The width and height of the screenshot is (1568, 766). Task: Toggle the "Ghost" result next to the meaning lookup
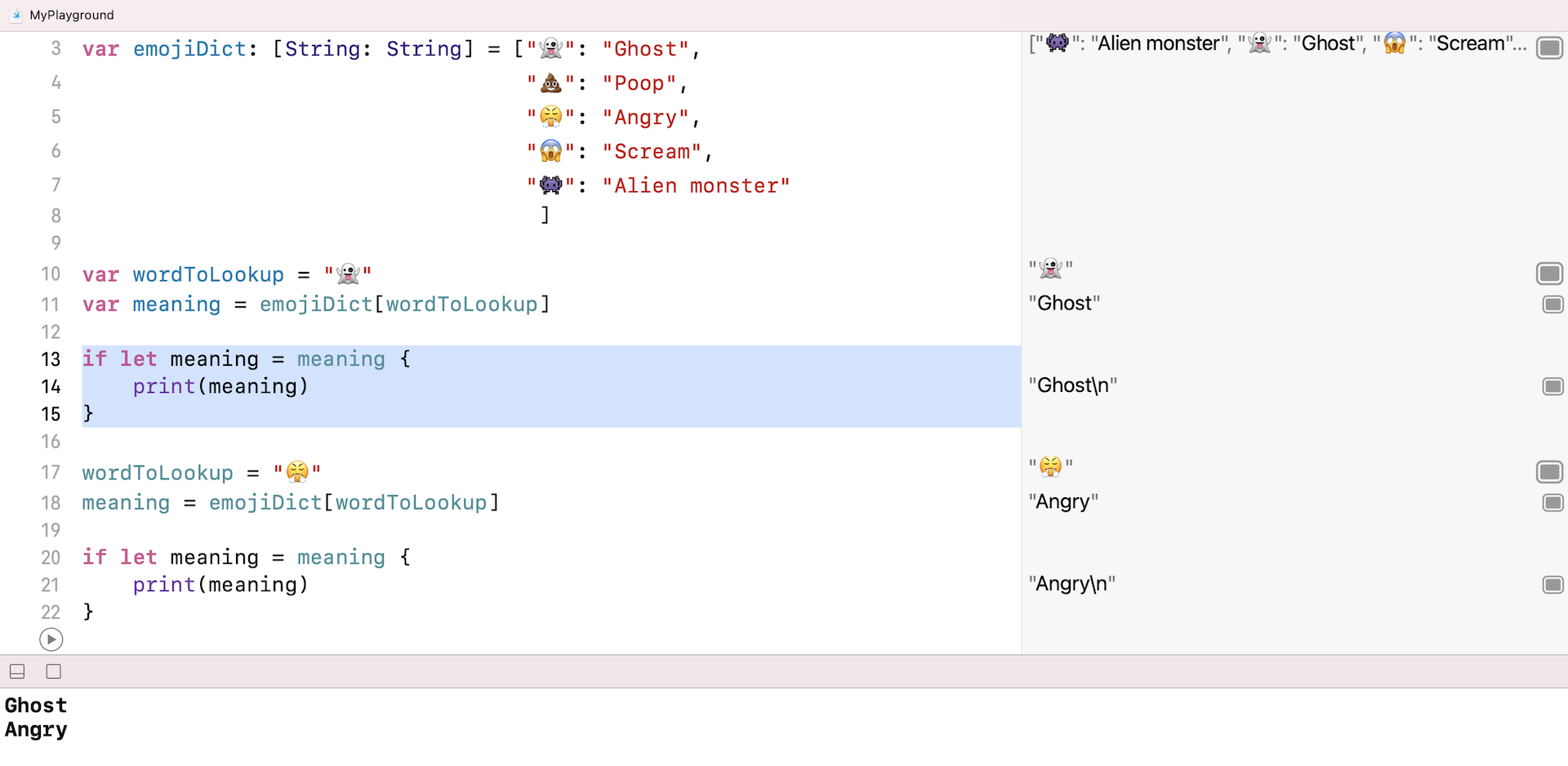[1550, 305]
